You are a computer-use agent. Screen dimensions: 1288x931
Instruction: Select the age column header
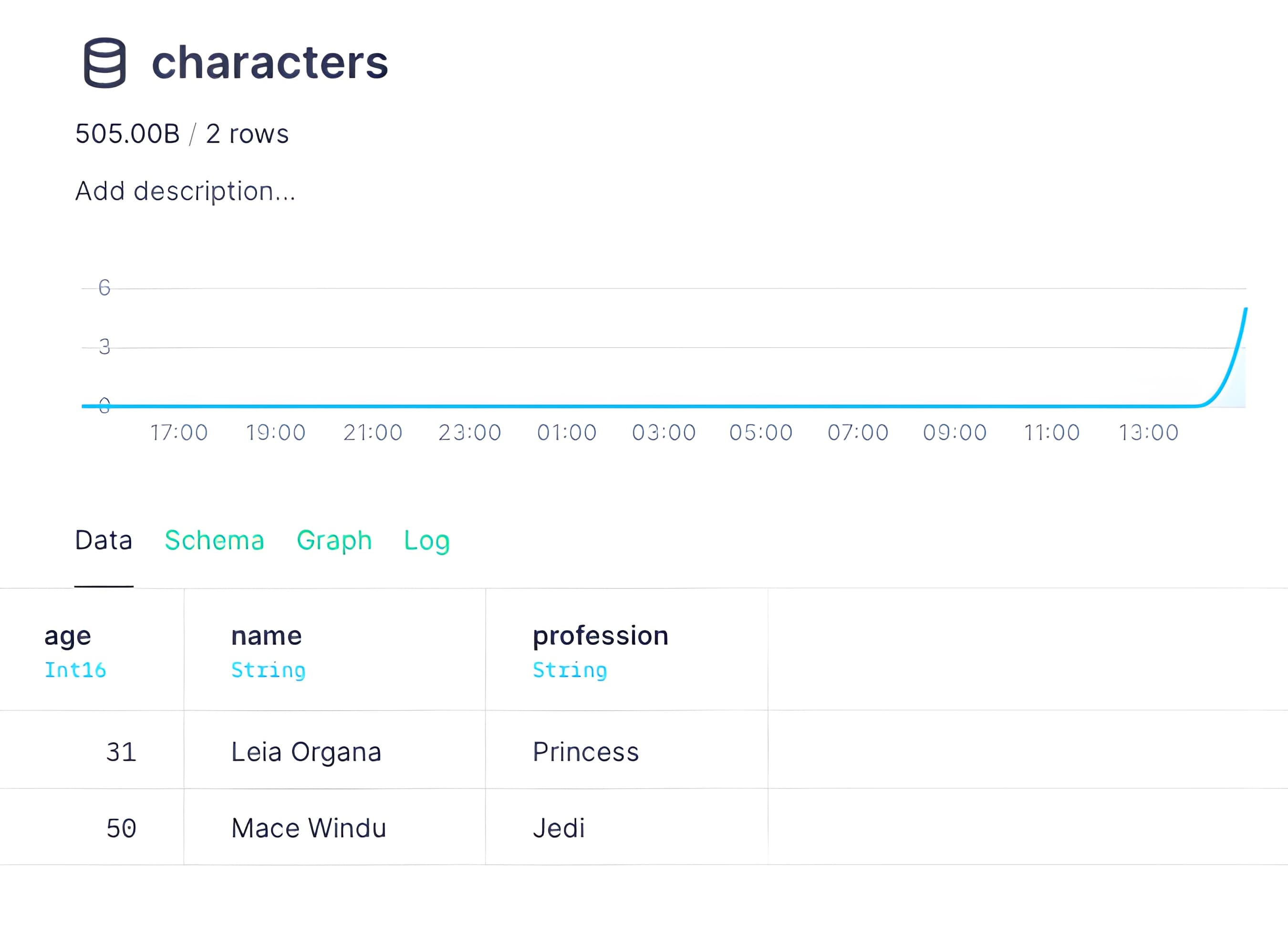92,650
